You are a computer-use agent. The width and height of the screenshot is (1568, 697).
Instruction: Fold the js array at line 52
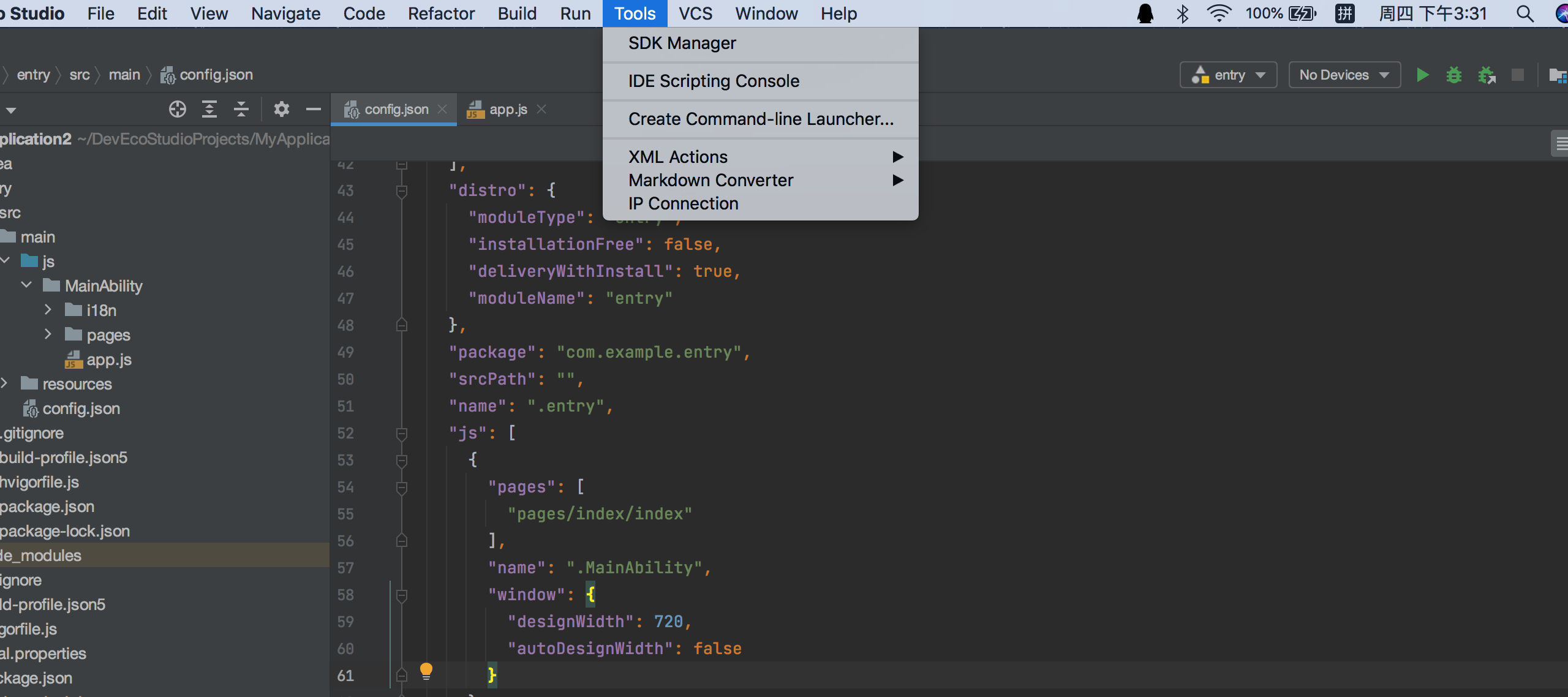pyautogui.click(x=402, y=434)
